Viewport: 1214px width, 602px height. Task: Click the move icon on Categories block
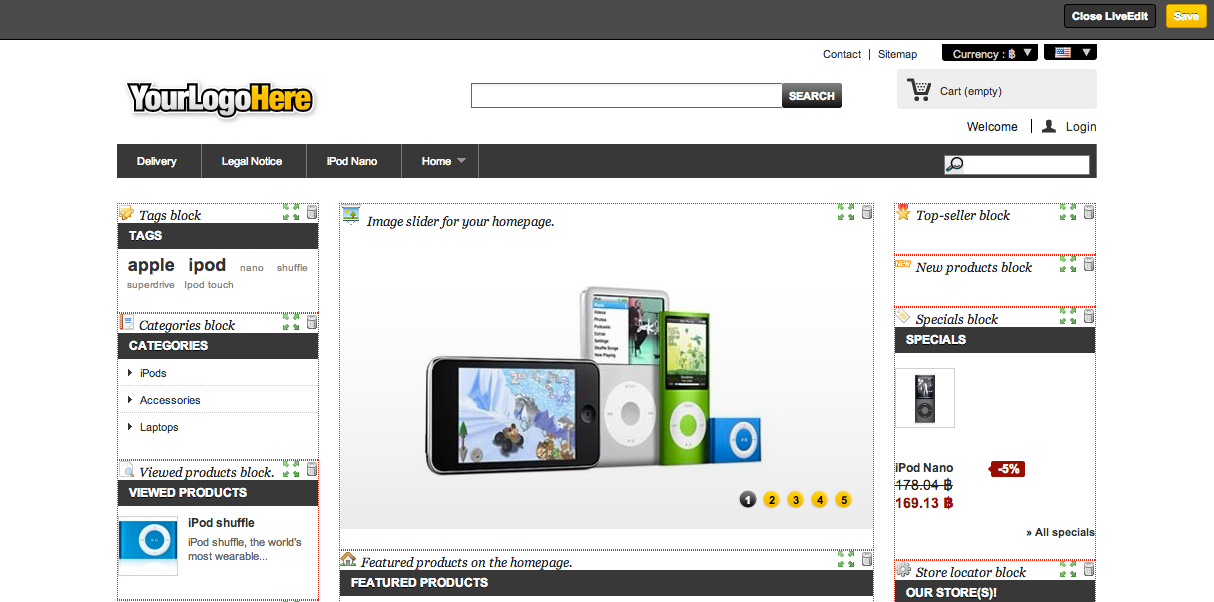[x=291, y=322]
